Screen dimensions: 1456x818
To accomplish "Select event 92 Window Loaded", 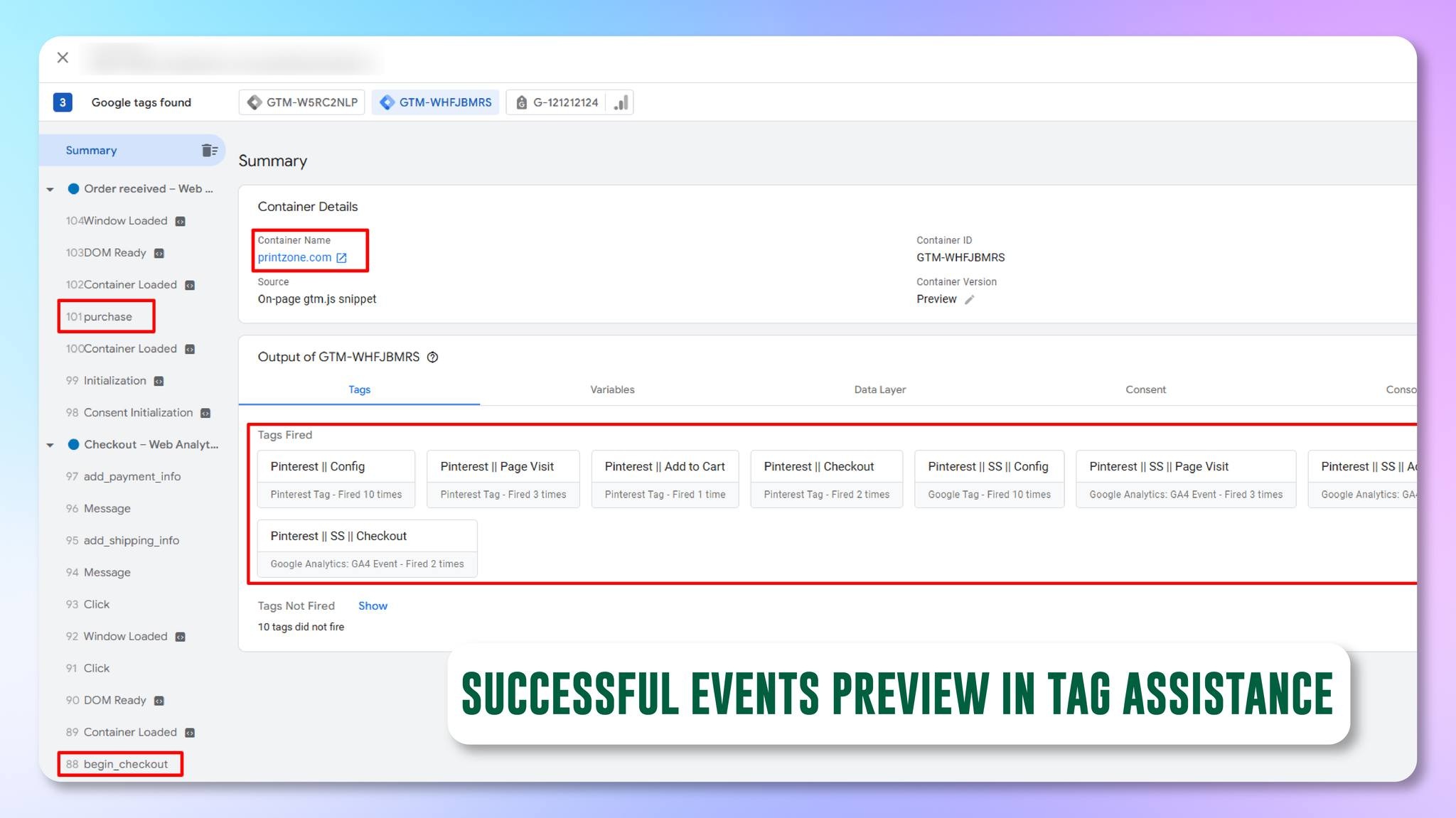I will (117, 637).
